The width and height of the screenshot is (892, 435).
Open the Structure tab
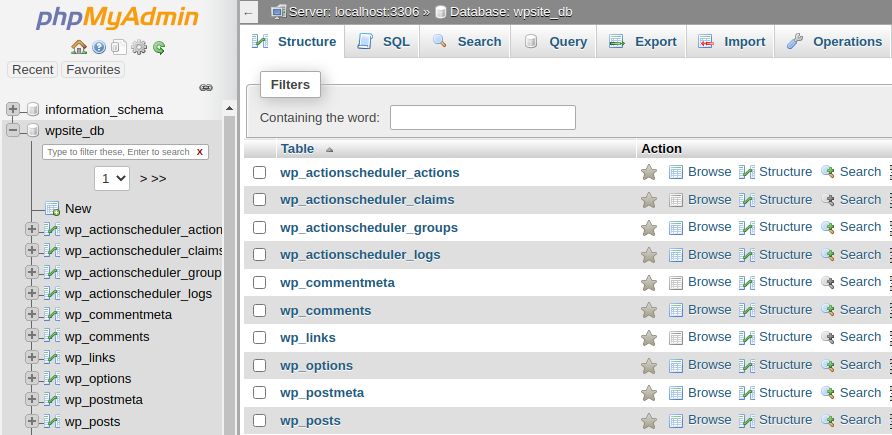click(294, 42)
